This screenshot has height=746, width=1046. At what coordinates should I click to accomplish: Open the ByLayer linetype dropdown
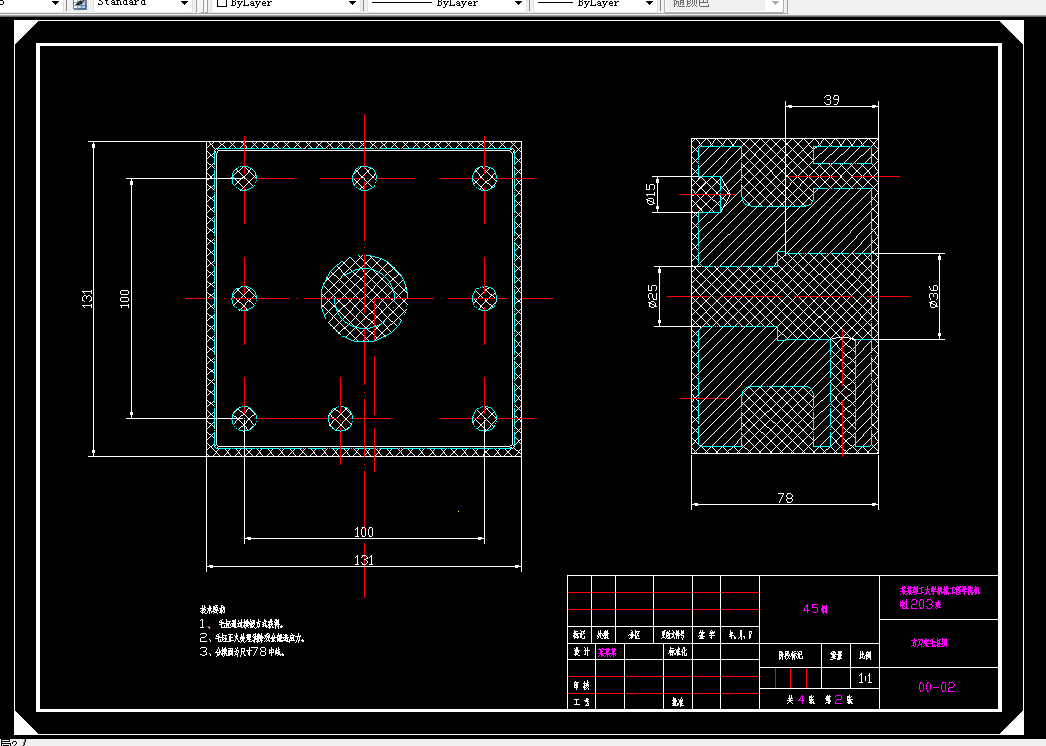(518, 3)
